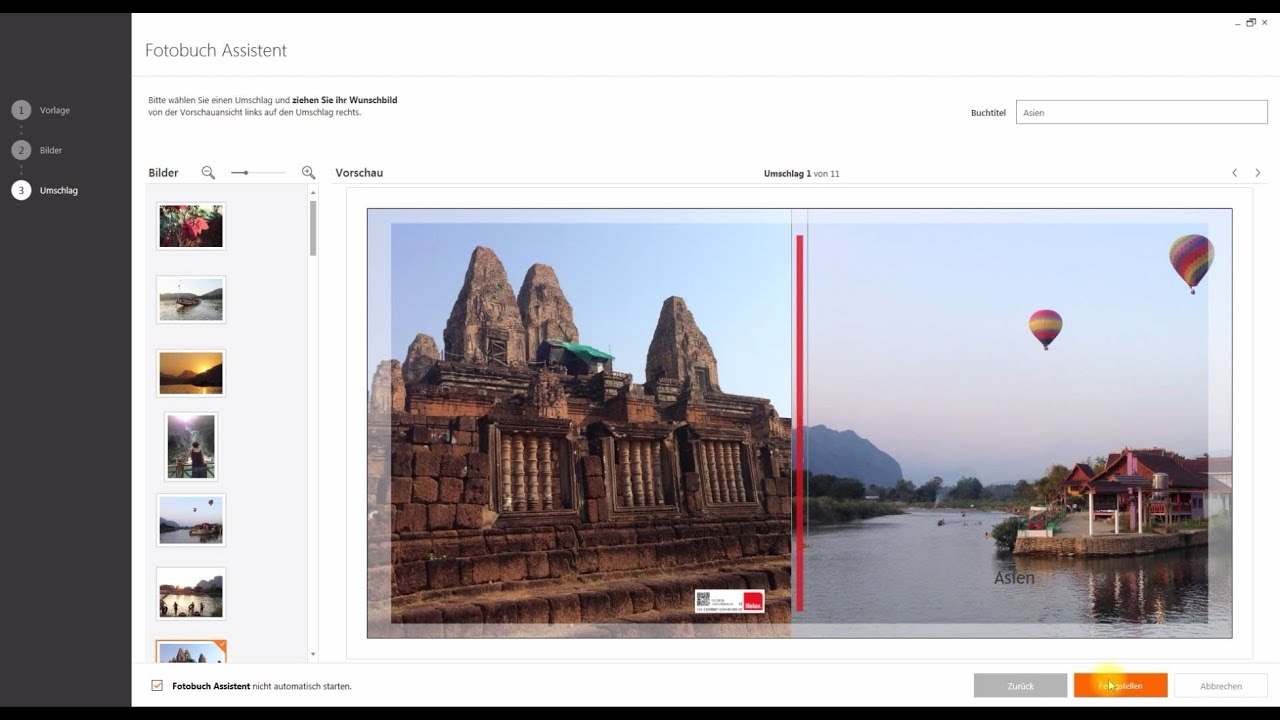Select the boat on river thumbnail
Viewport: 1280px width, 720px height.
pos(191,299)
